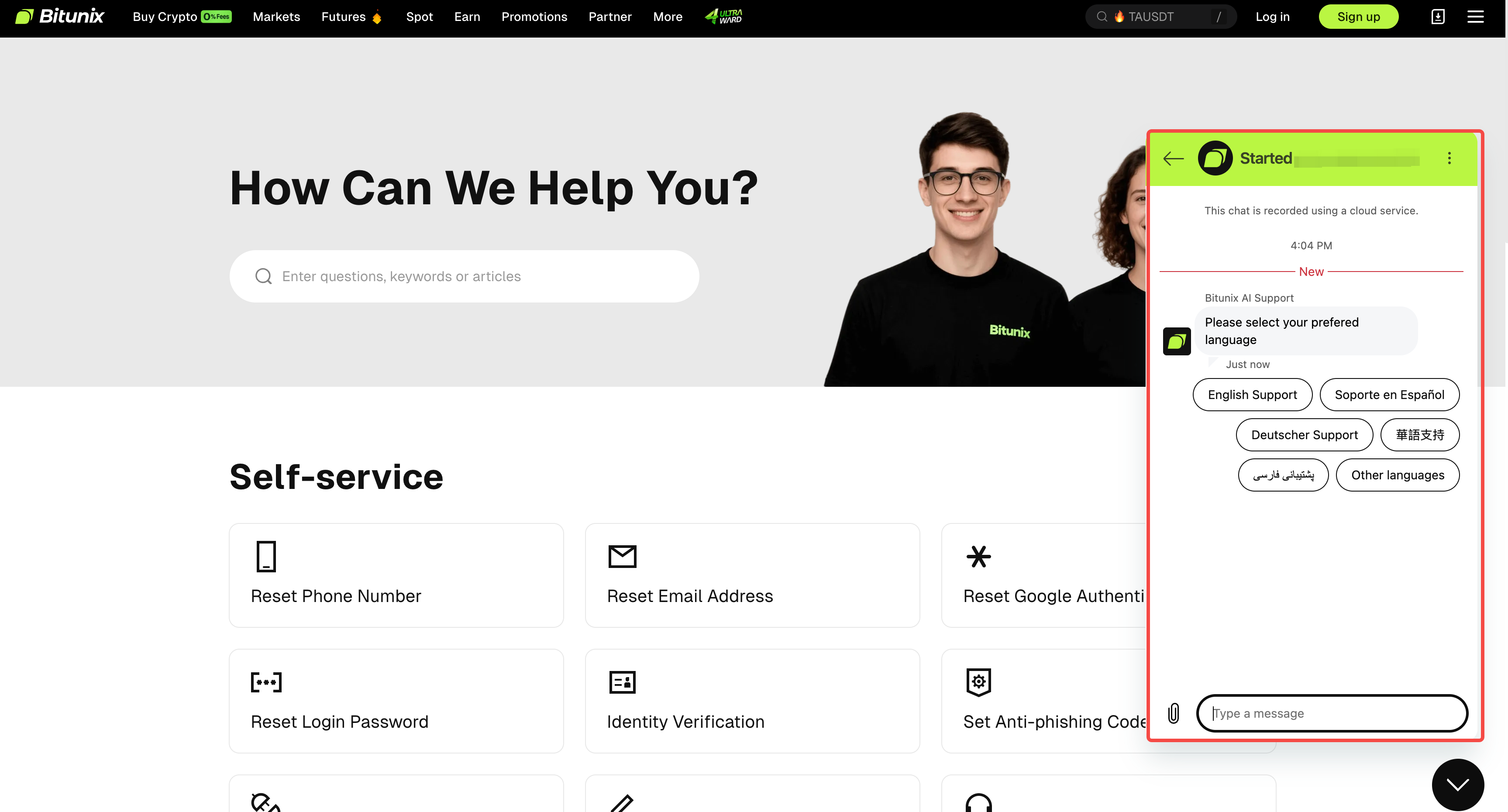Select English Support language option
This screenshot has width=1508, height=812.
click(1252, 395)
